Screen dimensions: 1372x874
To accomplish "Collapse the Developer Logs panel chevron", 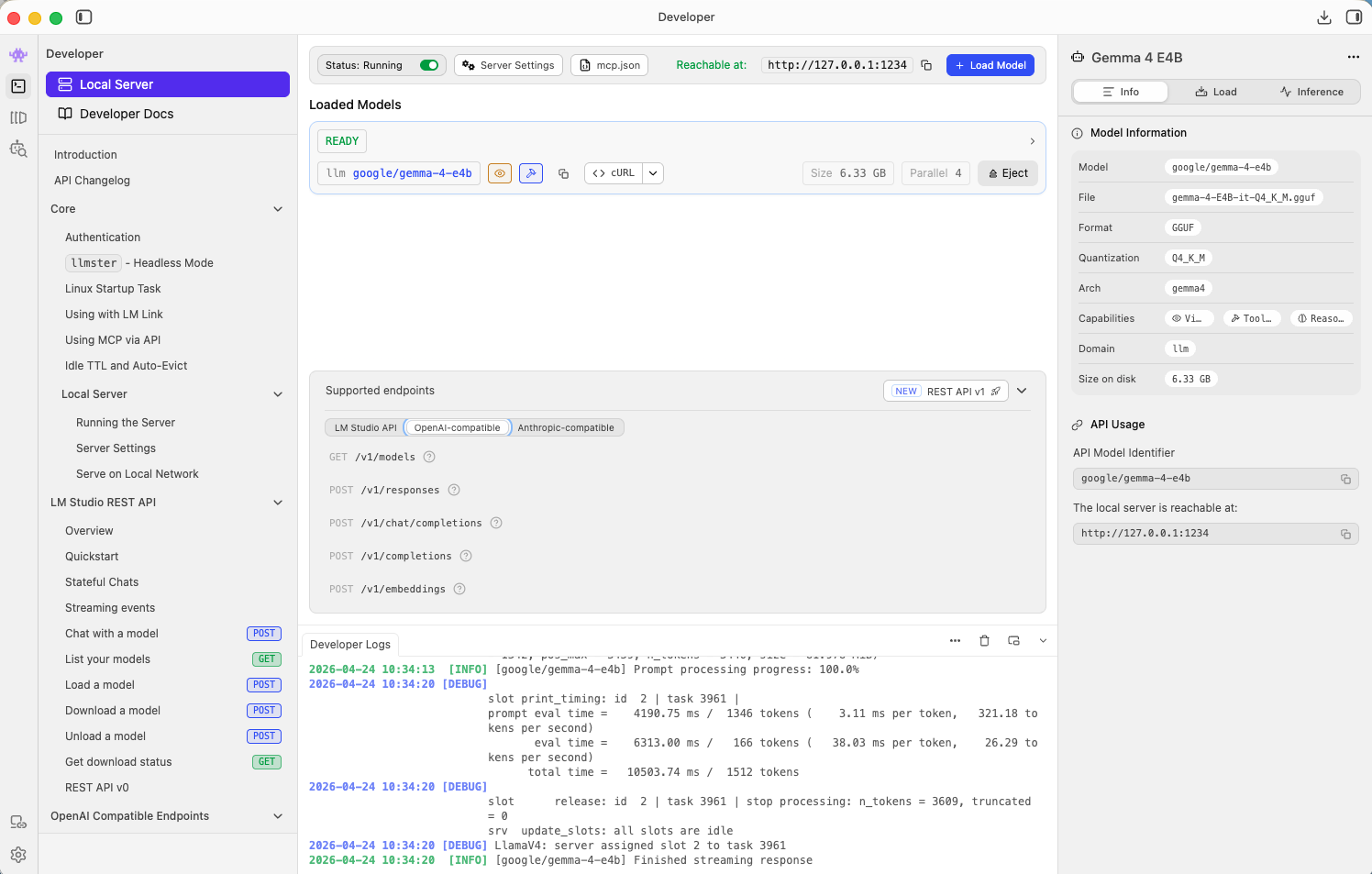I will click(x=1043, y=641).
